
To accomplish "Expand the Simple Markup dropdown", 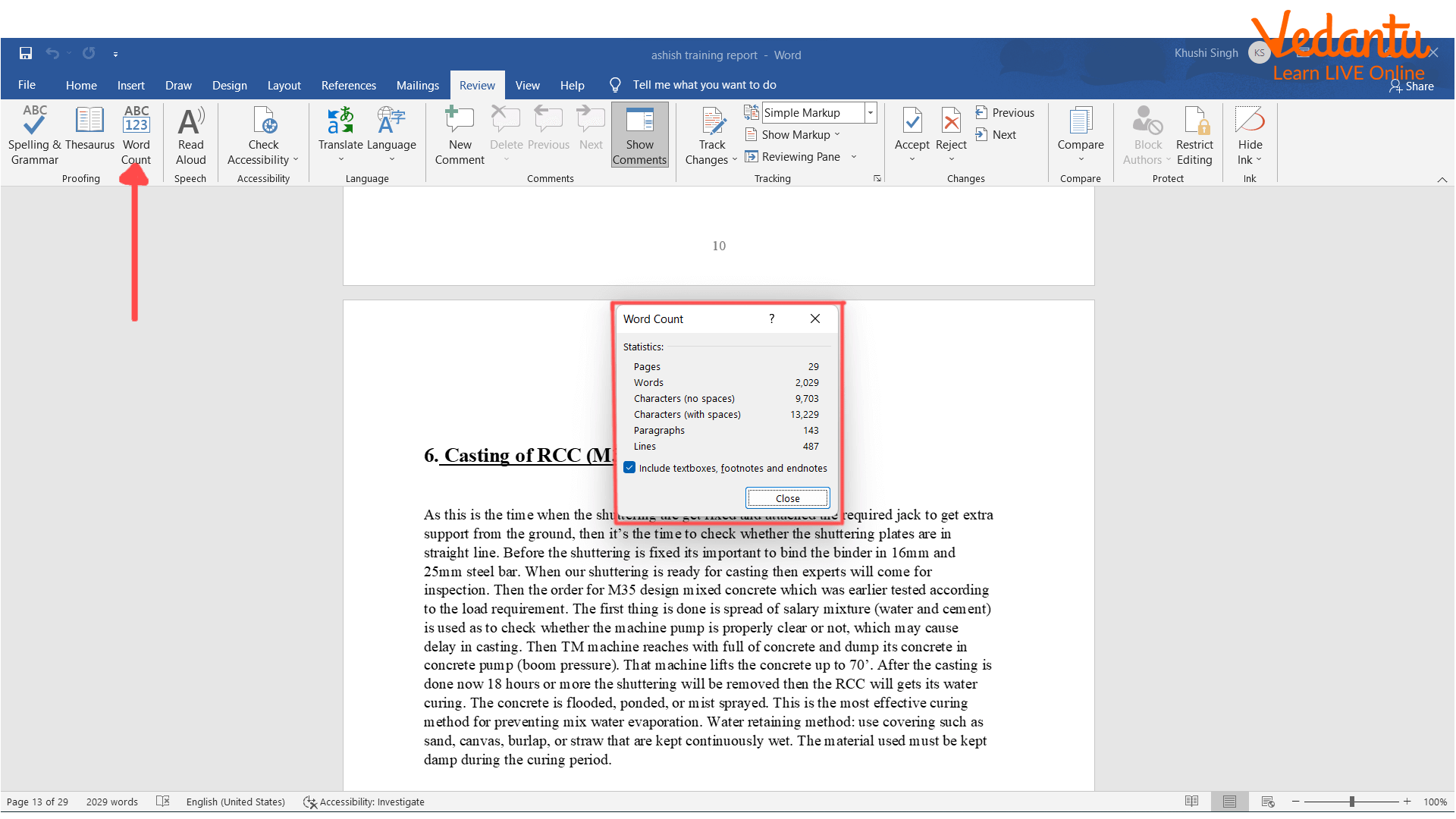I will click(871, 112).
